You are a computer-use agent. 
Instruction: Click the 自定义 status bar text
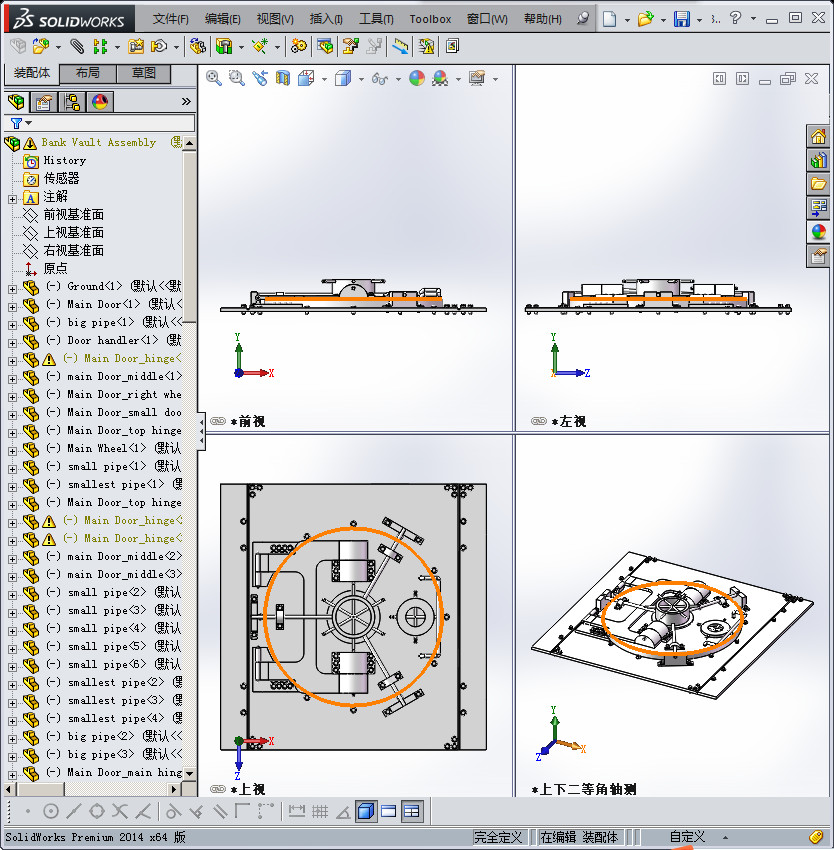[x=687, y=838]
